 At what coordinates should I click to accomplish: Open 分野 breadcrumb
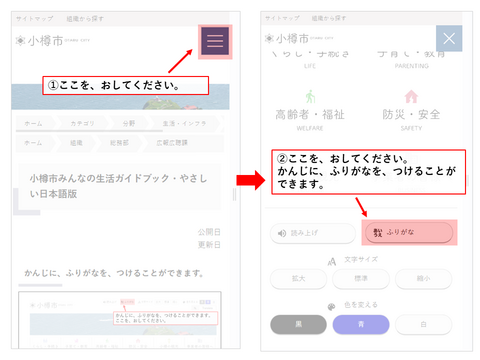point(129,123)
